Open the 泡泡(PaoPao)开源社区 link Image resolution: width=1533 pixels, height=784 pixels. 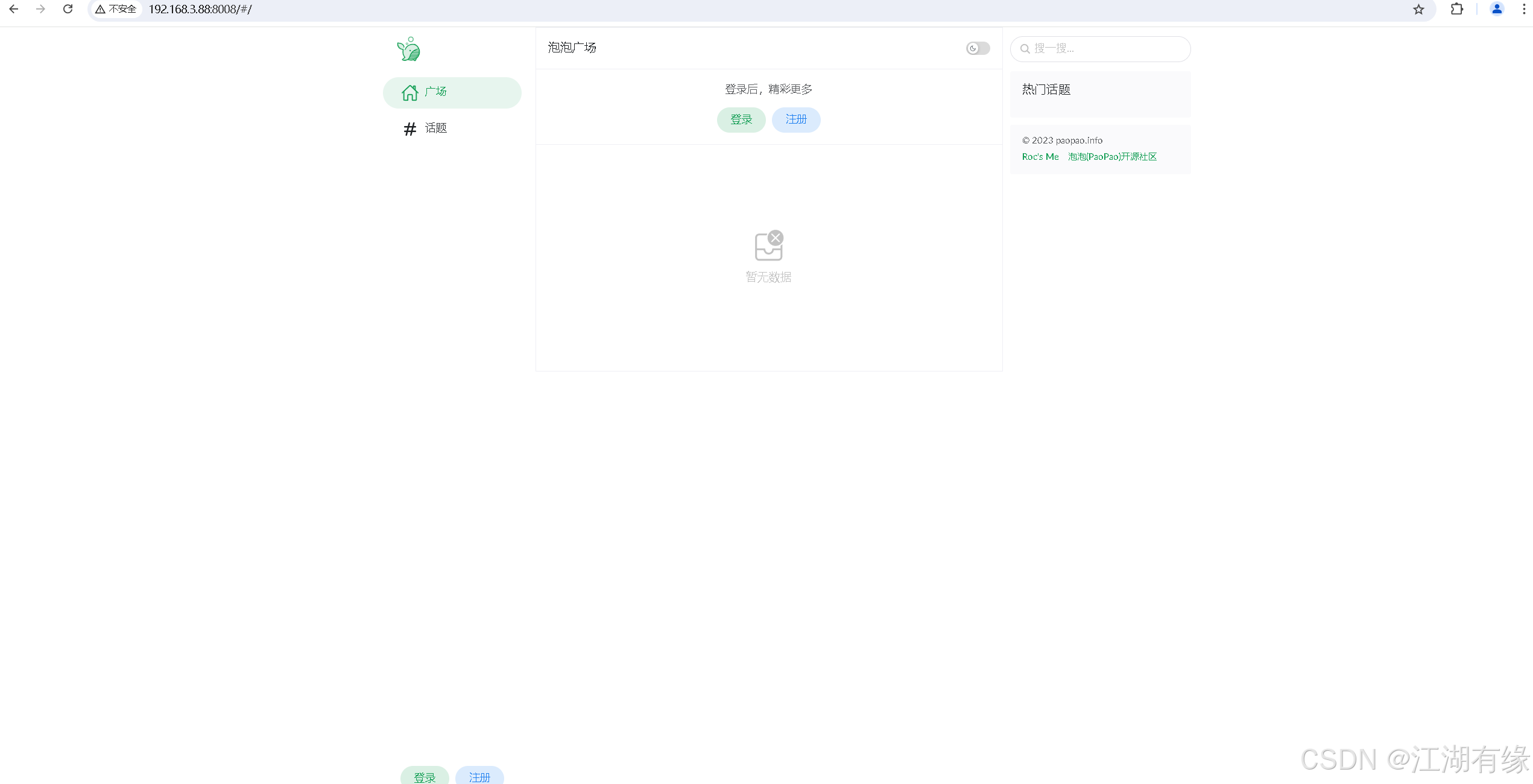pyautogui.click(x=1111, y=157)
